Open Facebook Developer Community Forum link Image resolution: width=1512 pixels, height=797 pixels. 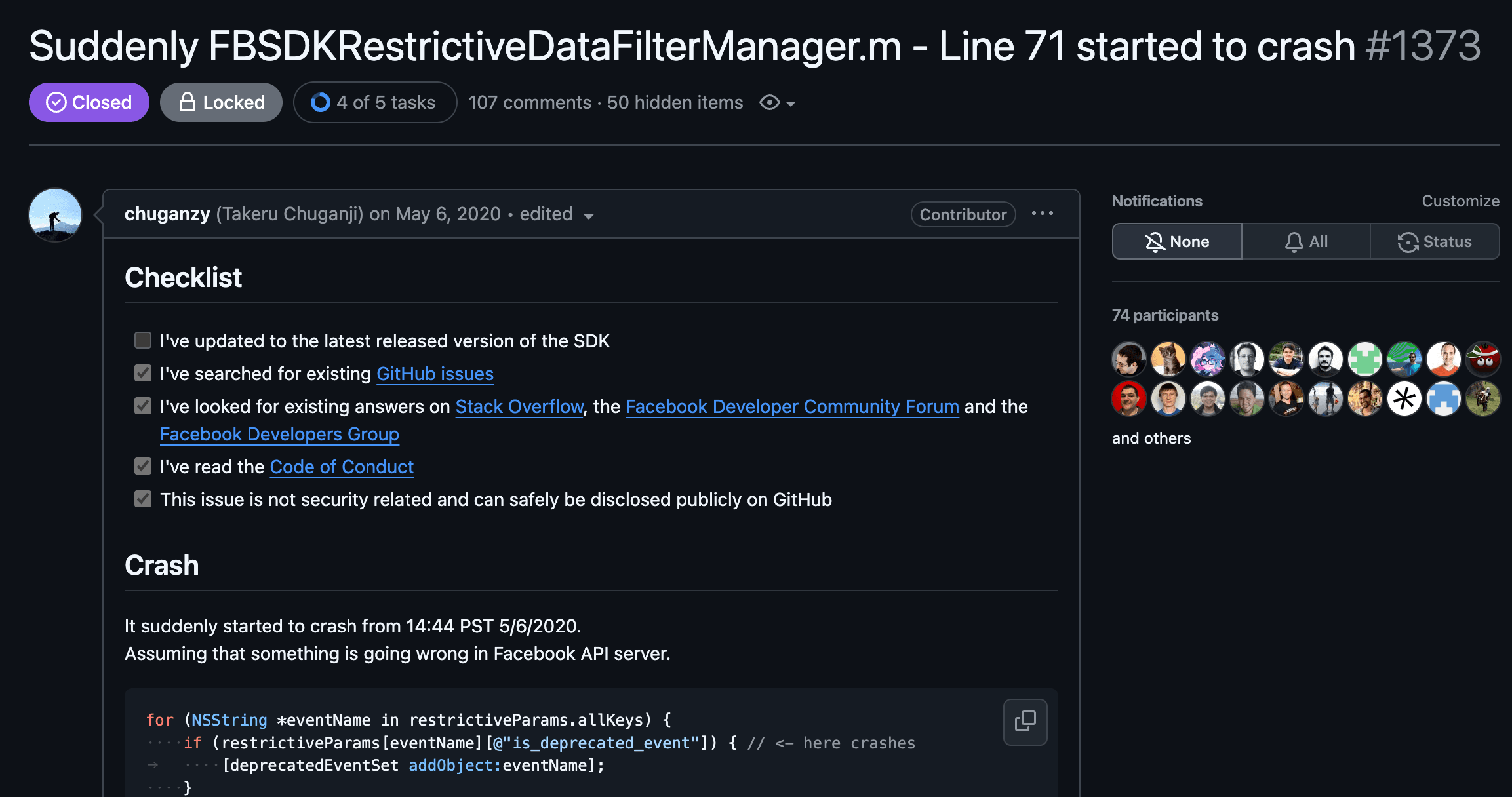pos(792,406)
